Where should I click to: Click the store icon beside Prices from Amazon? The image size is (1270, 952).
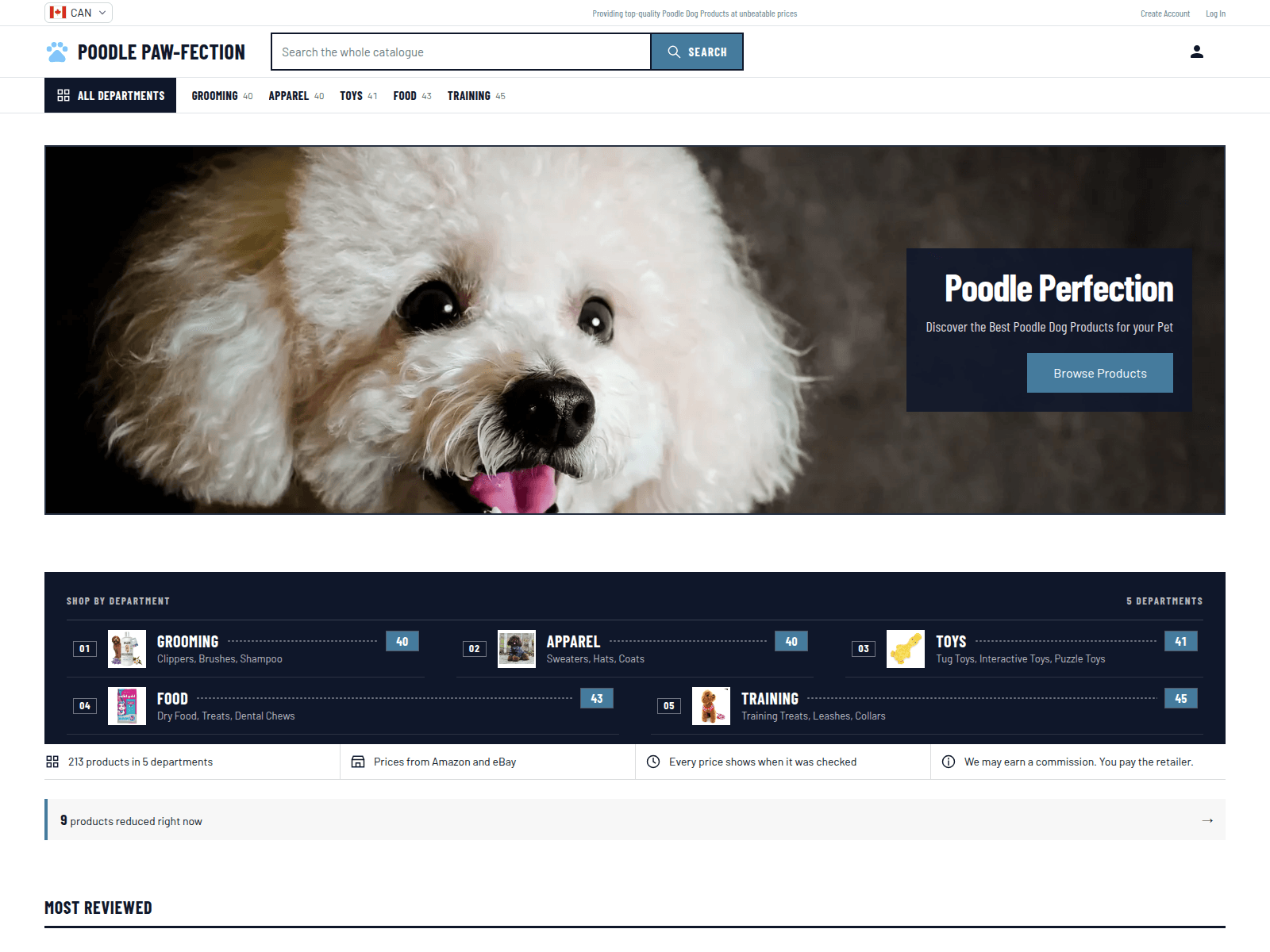point(358,762)
